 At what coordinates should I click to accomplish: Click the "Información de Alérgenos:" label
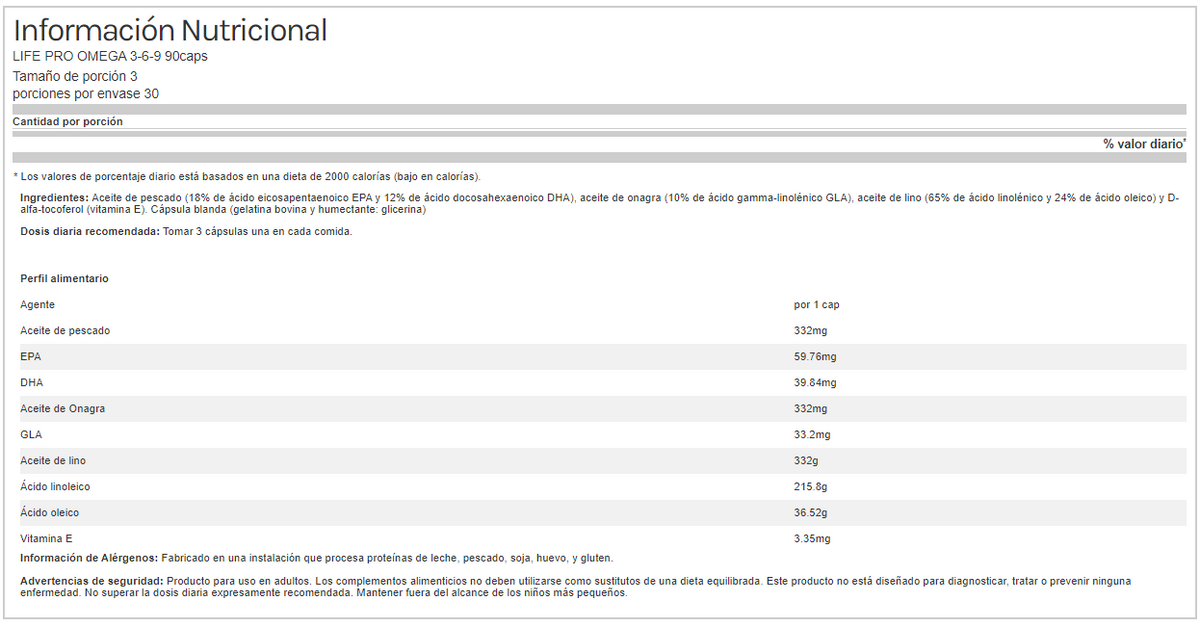click(x=89, y=558)
